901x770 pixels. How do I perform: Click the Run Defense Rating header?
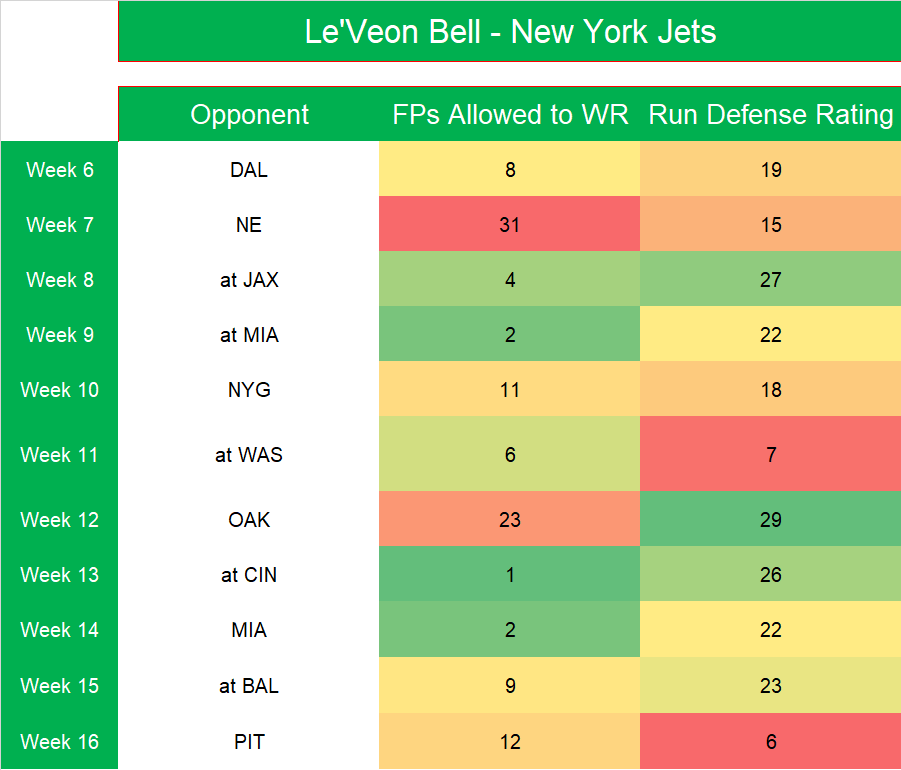[770, 115]
